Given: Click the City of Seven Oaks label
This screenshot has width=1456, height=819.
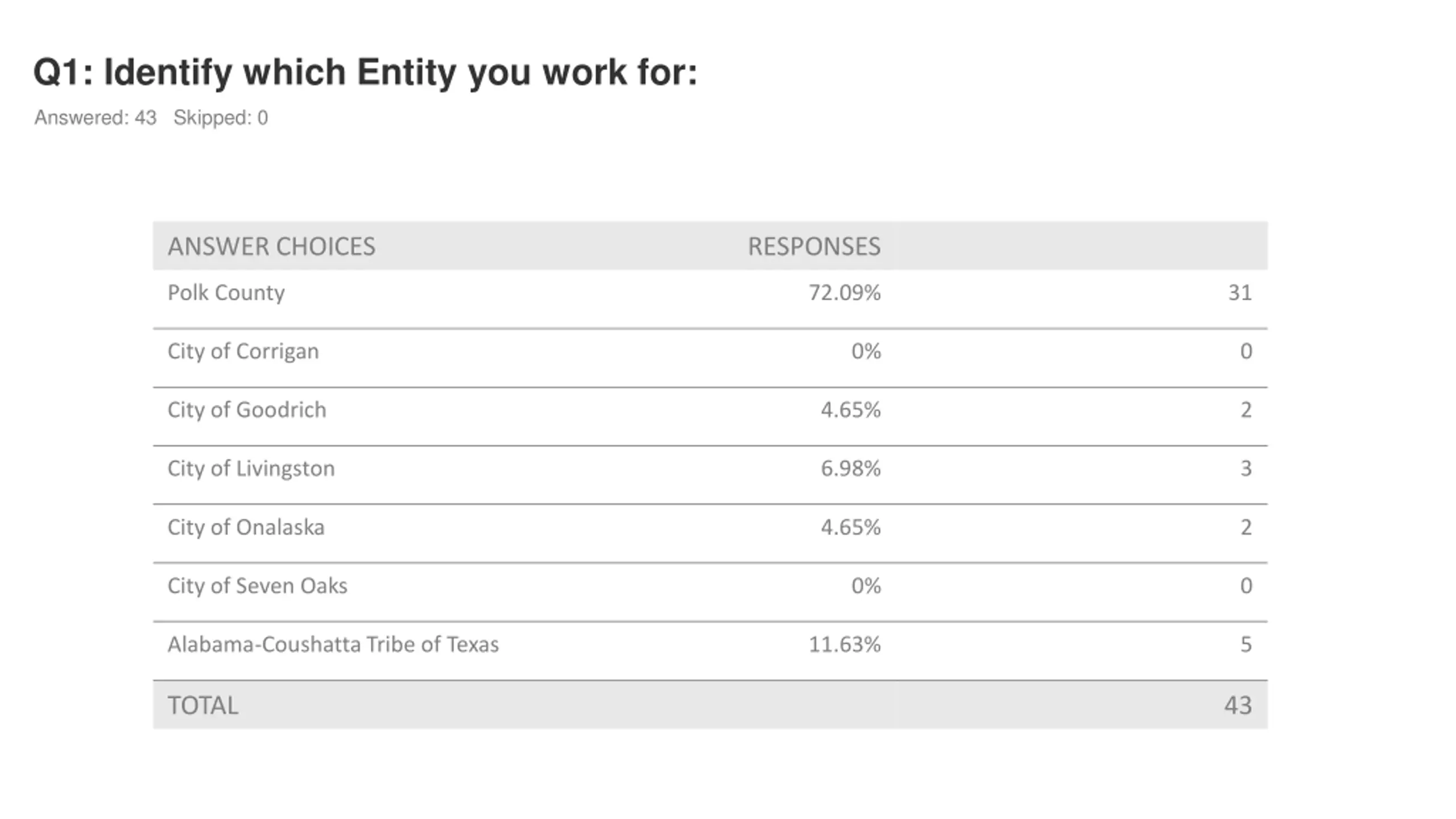Looking at the screenshot, I should point(257,586).
